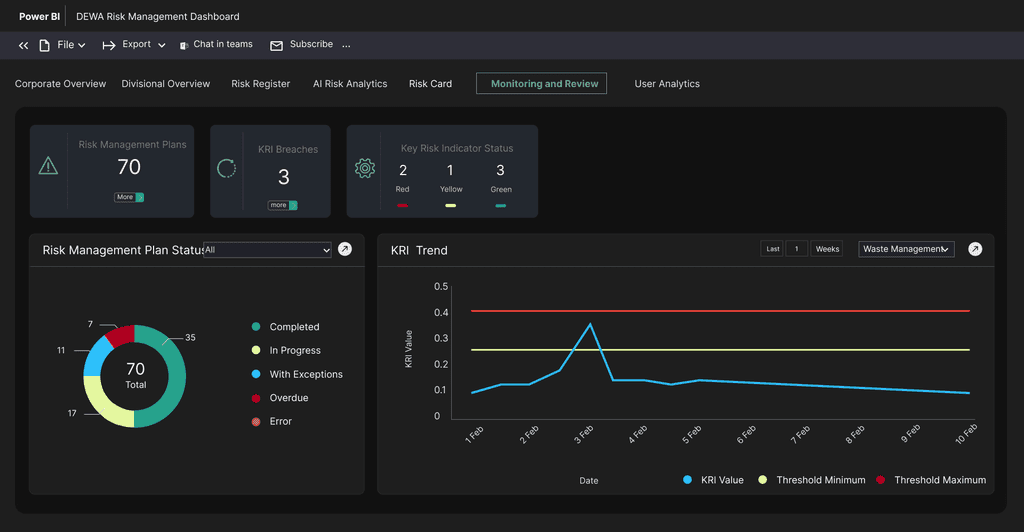Click the Yellow count 1
Image resolution: width=1024 pixels, height=532 pixels.
450,170
